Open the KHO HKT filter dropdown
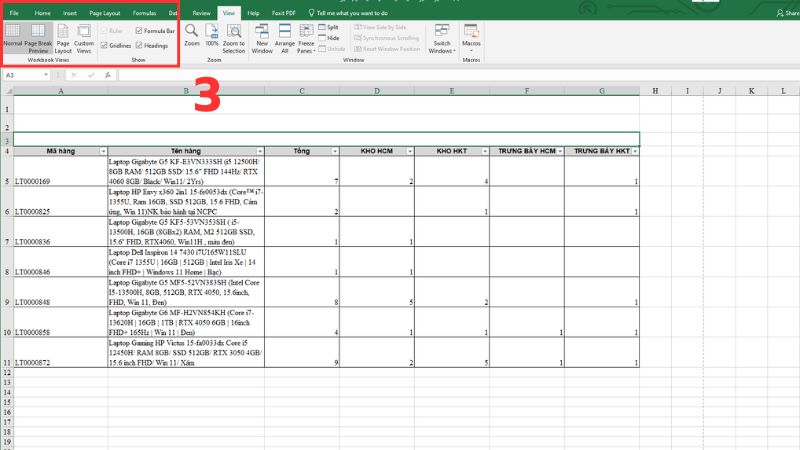Image resolution: width=800 pixels, height=450 pixels. 485,152
